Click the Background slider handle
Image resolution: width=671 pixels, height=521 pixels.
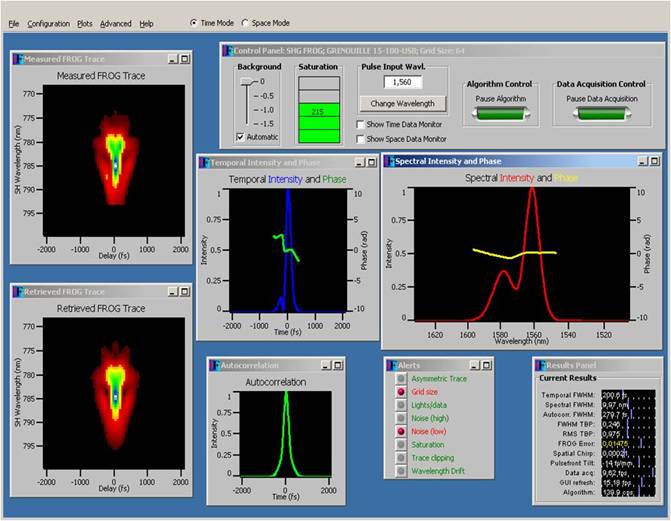(247, 81)
